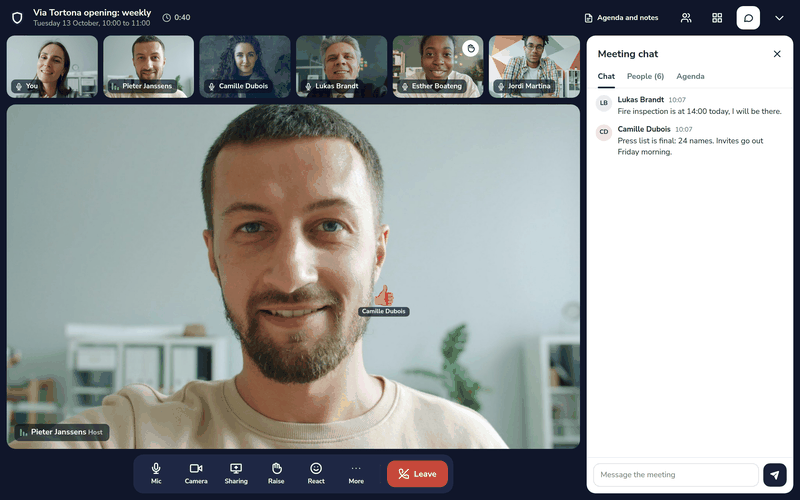Select Pieter Janssens' thumbnail
800x500 pixels.
(148, 66)
